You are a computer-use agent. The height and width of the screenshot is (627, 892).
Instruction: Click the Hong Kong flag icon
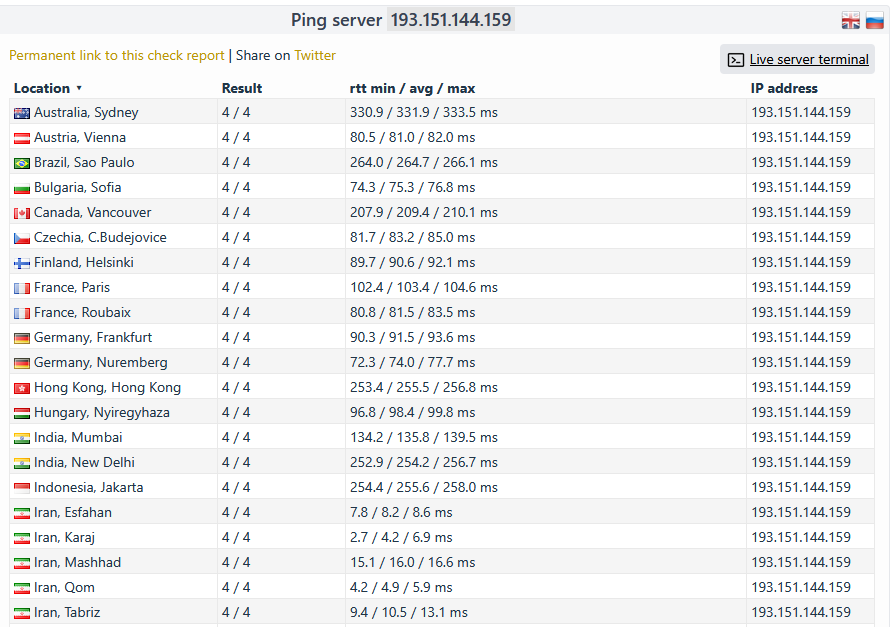click(22, 388)
